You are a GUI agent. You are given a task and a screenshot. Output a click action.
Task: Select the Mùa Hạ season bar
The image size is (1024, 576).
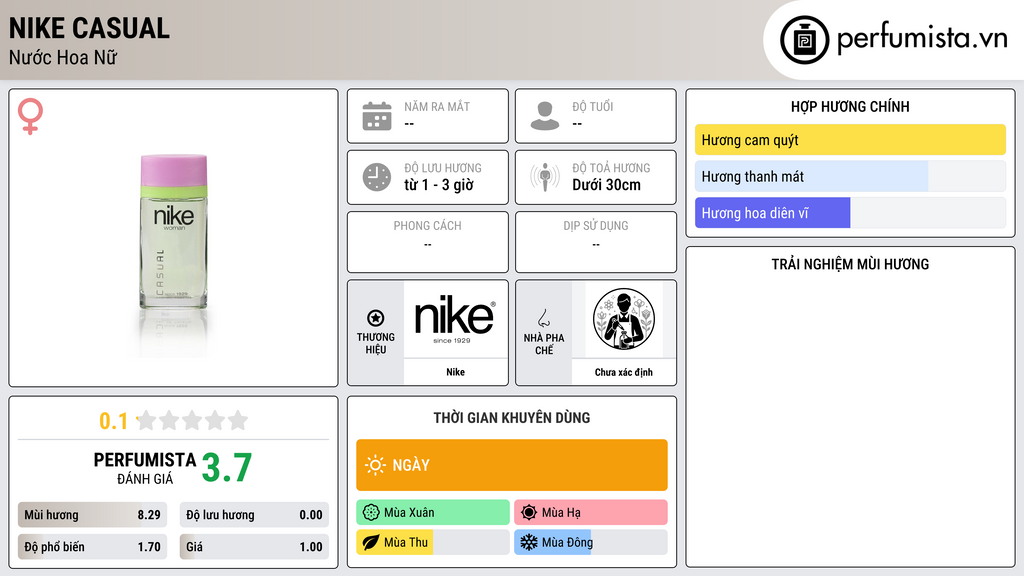click(590, 513)
